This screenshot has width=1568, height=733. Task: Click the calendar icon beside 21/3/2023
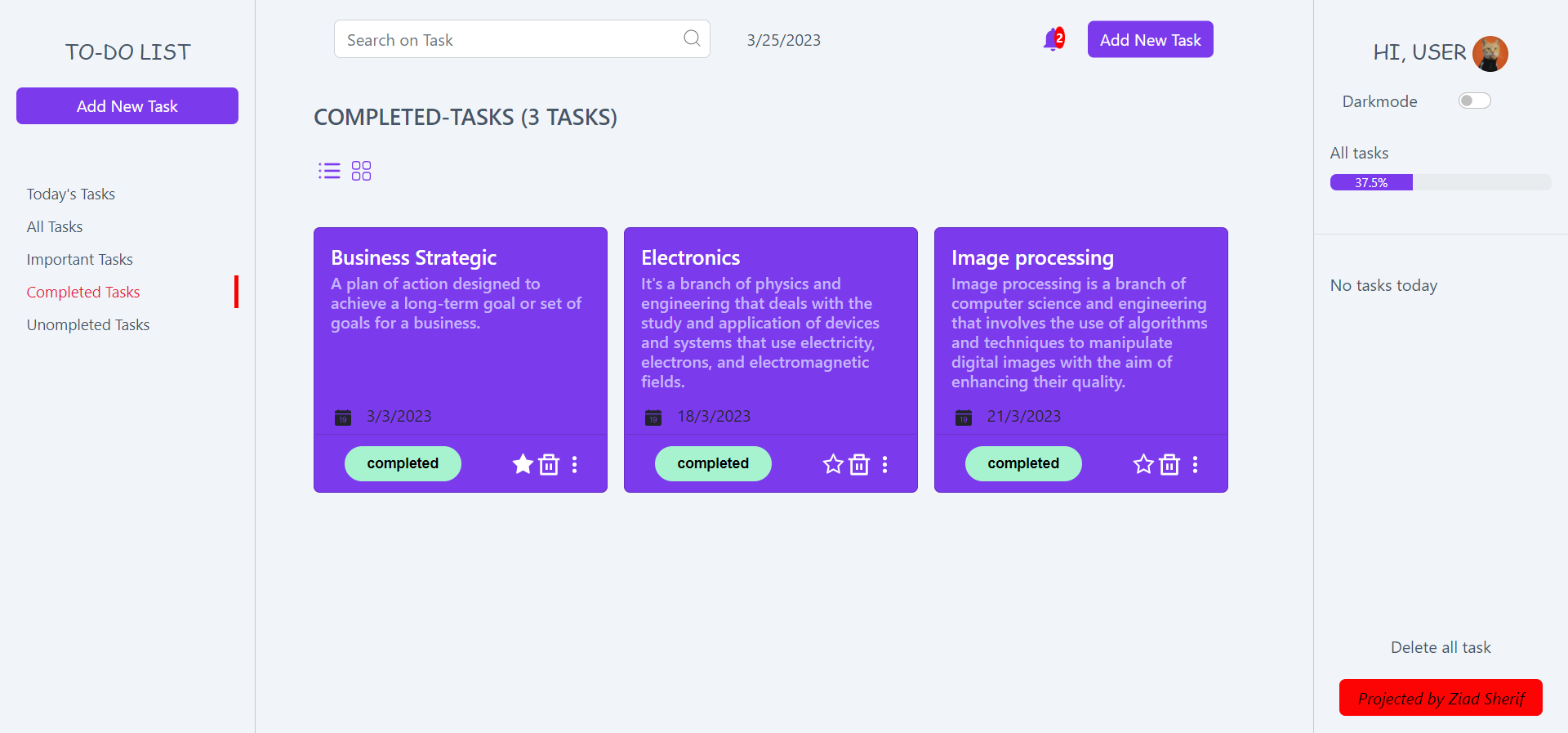(x=964, y=418)
